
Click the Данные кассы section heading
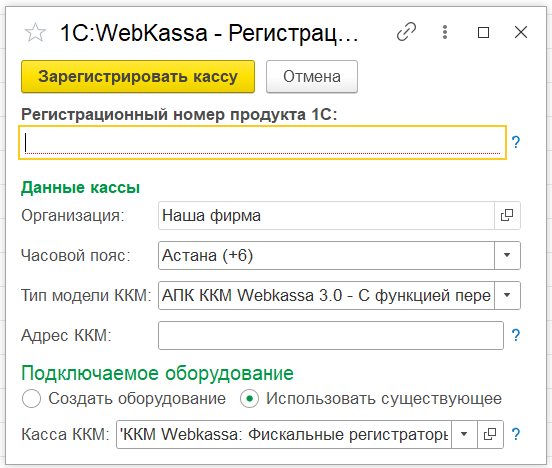click(x=81, y=187)
